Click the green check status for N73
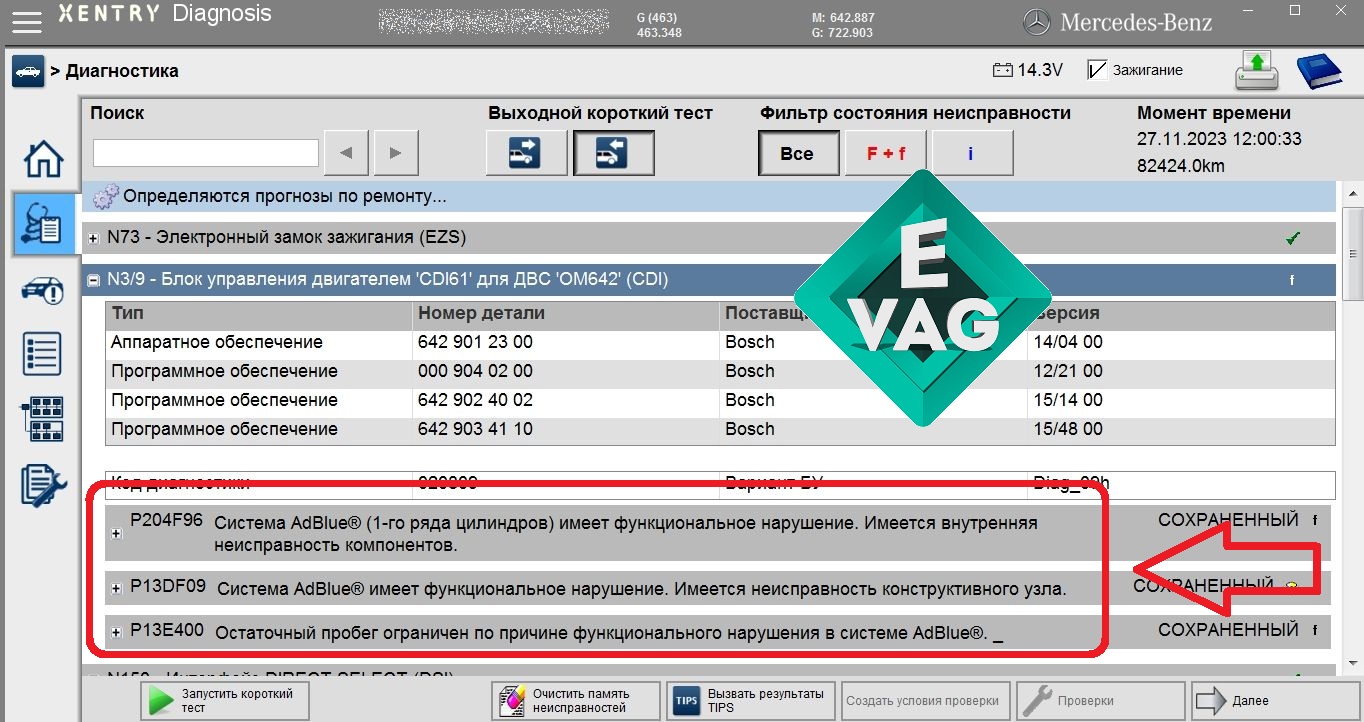This screenshot has width=1364, height=722. coord(1293,238)
